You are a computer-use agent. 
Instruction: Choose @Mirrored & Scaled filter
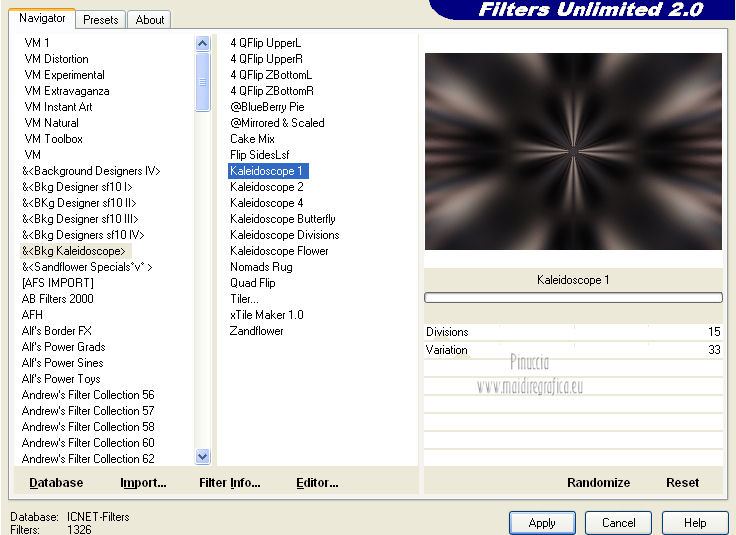[277, 122]
